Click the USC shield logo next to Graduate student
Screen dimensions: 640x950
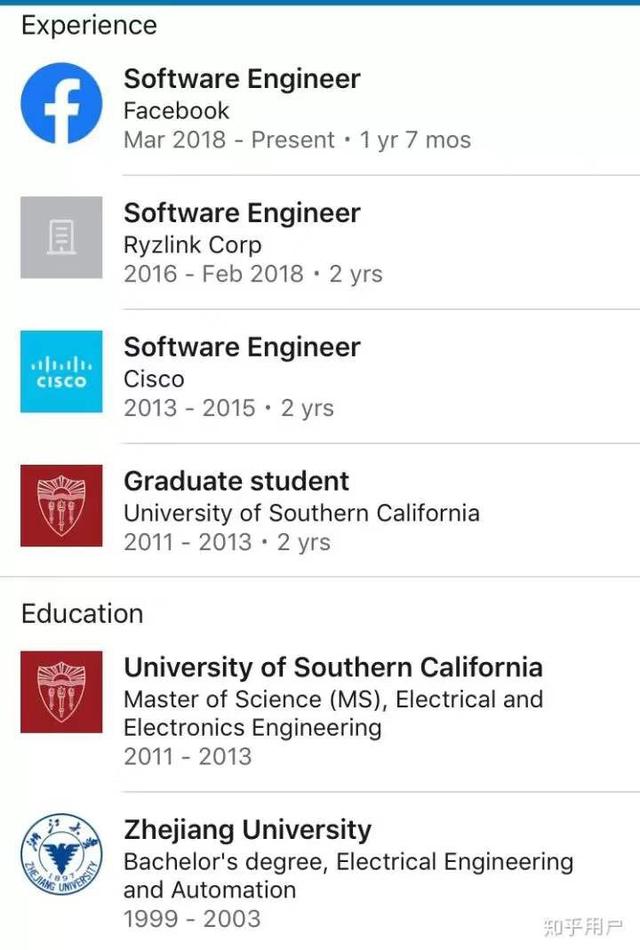(61, 506)
